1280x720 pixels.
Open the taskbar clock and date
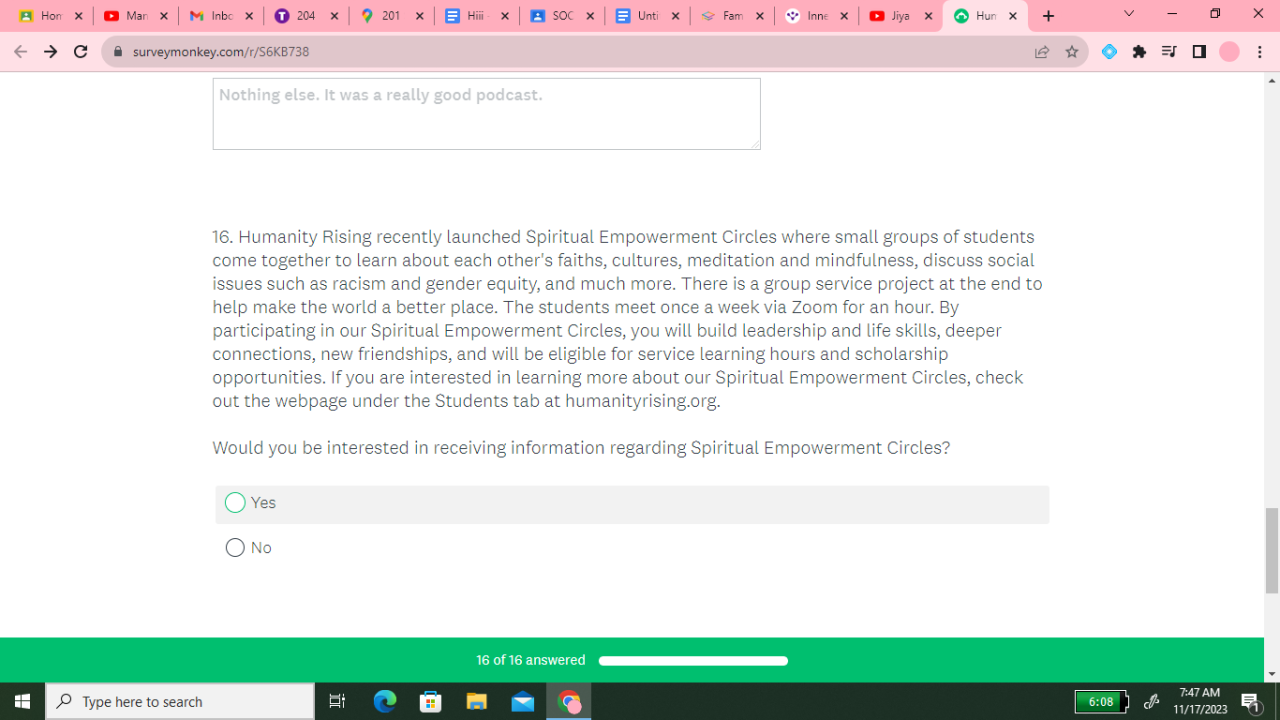(1200, 701)
